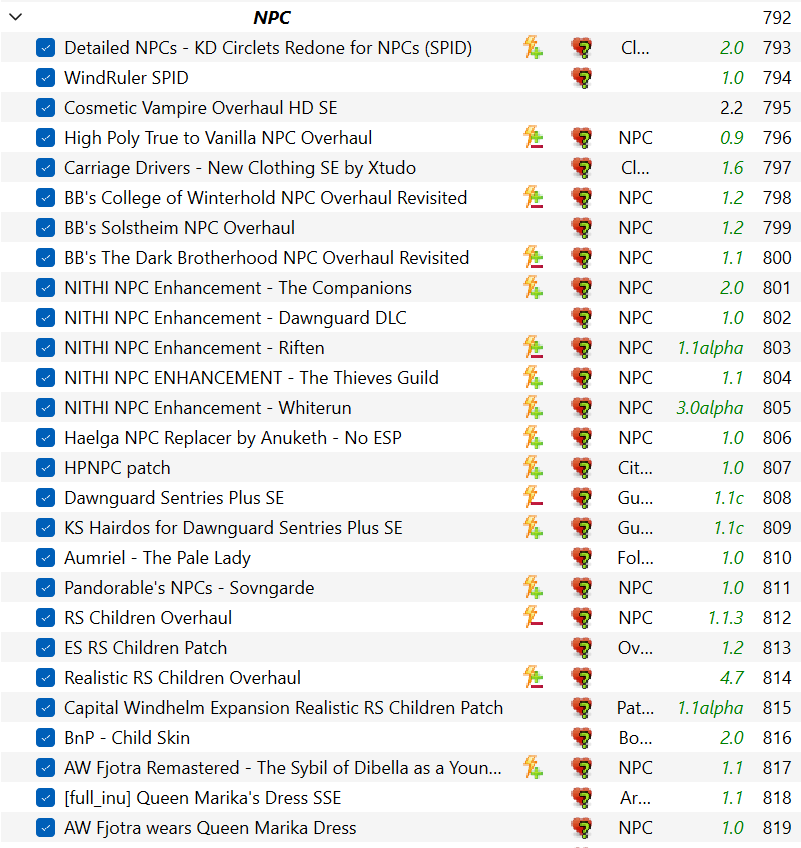Click heart flag icon for Capital Windhelm Expansion patch
The width and height of the screenshot is (801, 848).
point(582,708)
